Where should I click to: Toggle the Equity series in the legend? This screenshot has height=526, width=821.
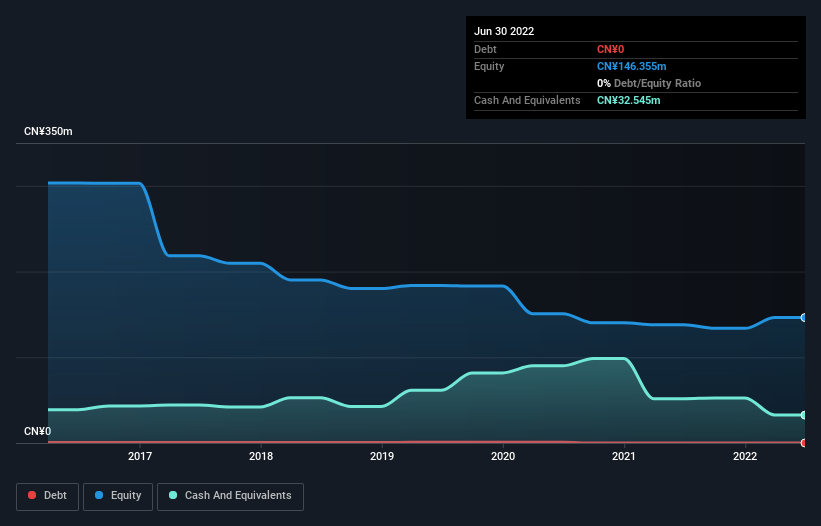click(118, 496)
